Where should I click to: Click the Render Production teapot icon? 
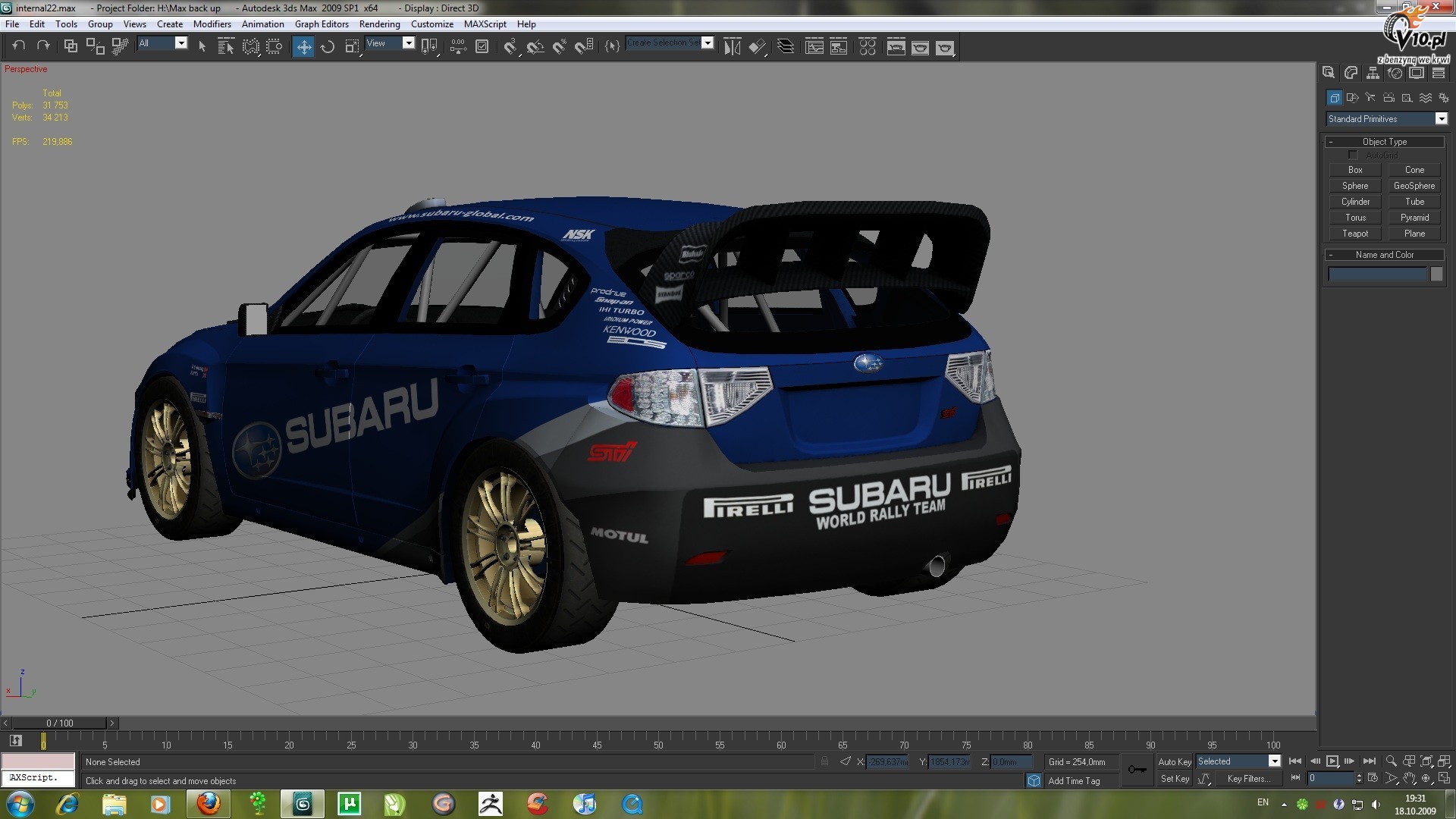(945, 46)
